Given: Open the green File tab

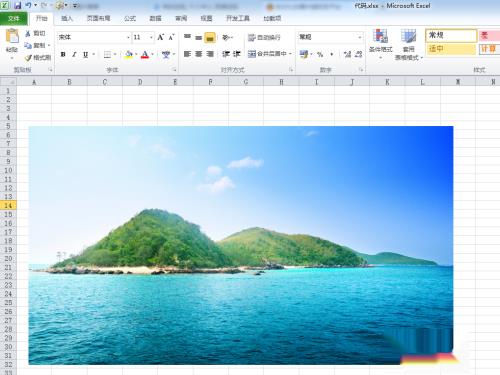Looking at the screenshot, I should coord(14,18).
